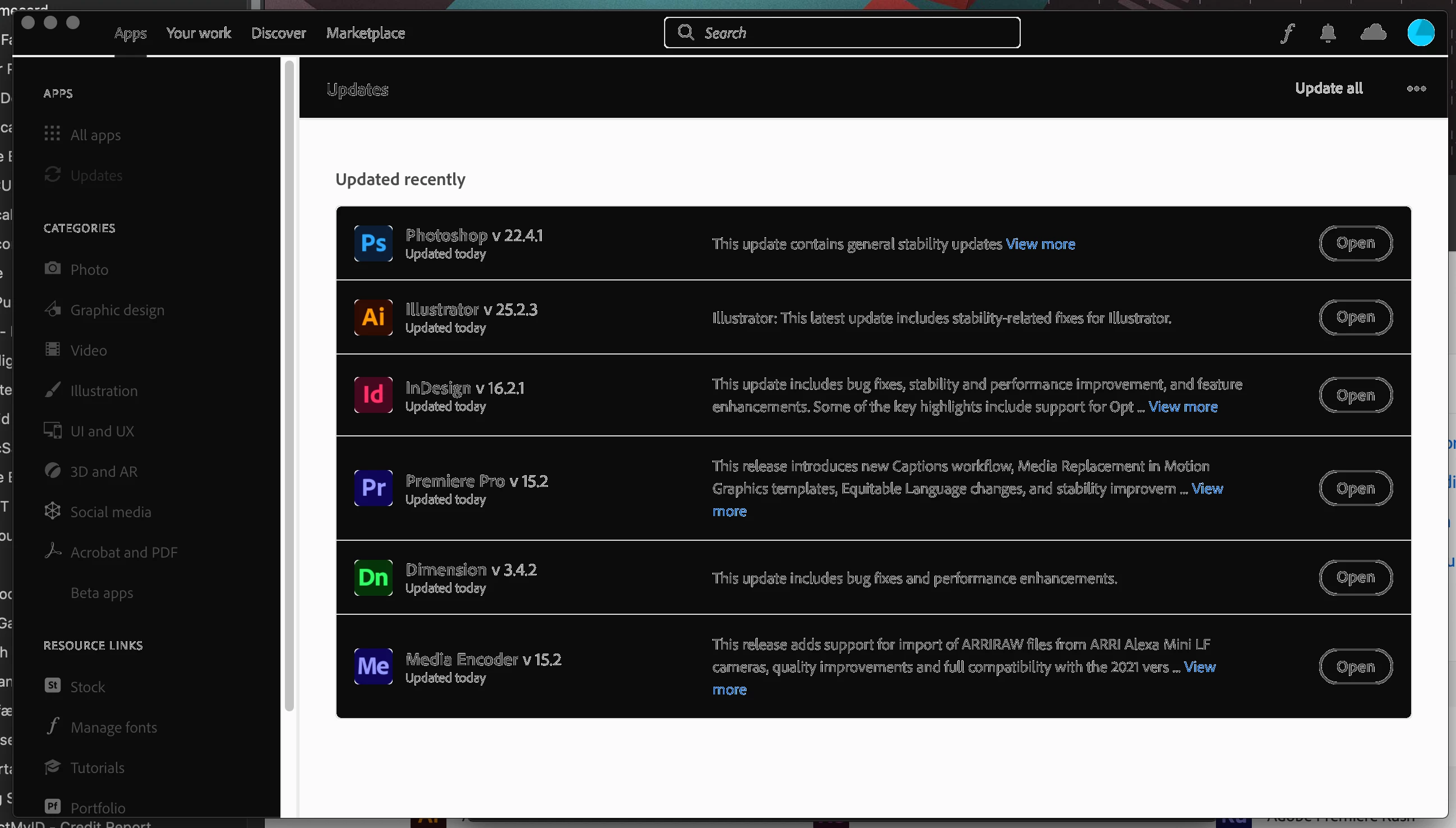Click the Update all button

pos(1328,89)
